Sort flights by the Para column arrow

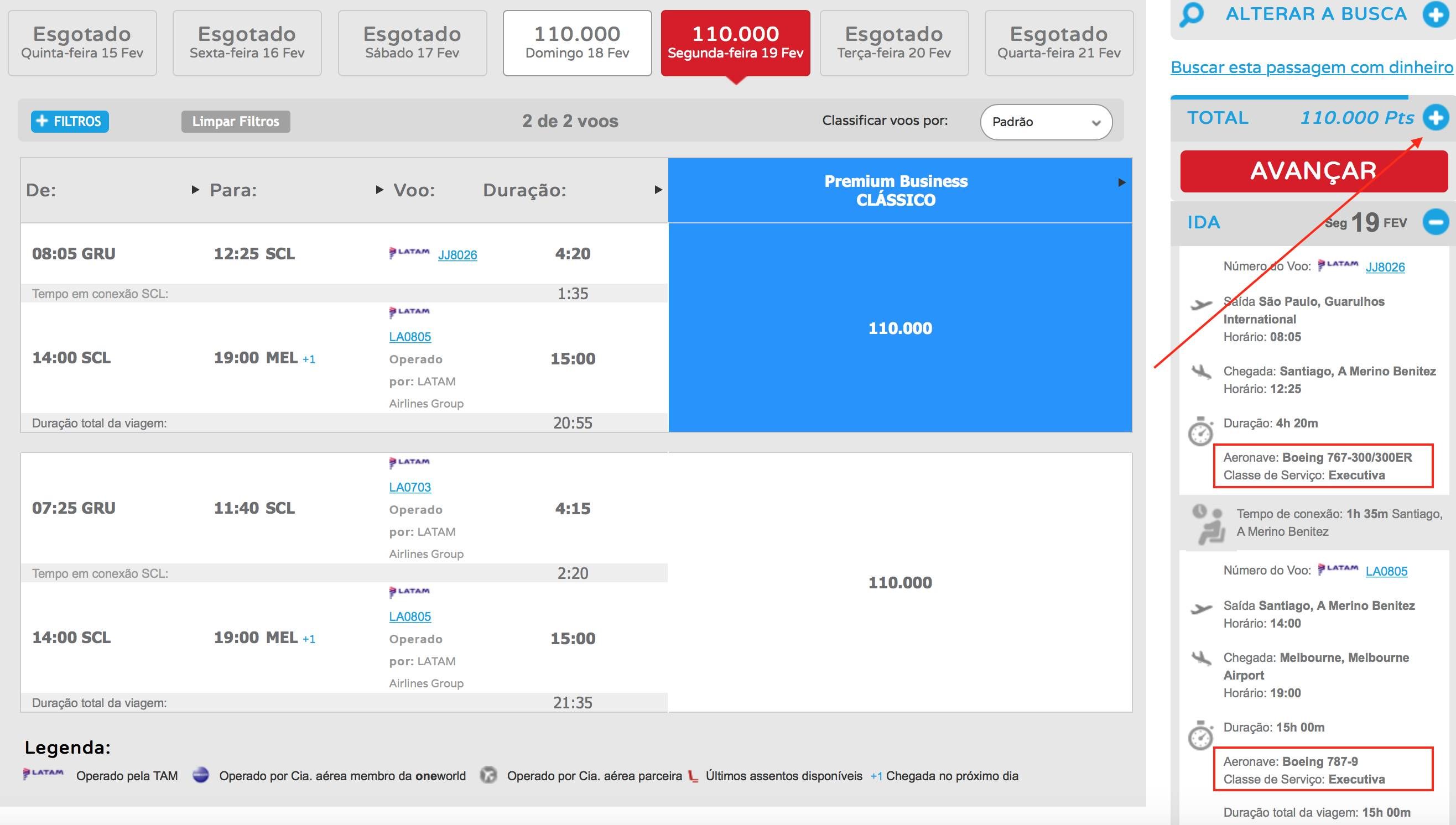[x=379, y=190]
